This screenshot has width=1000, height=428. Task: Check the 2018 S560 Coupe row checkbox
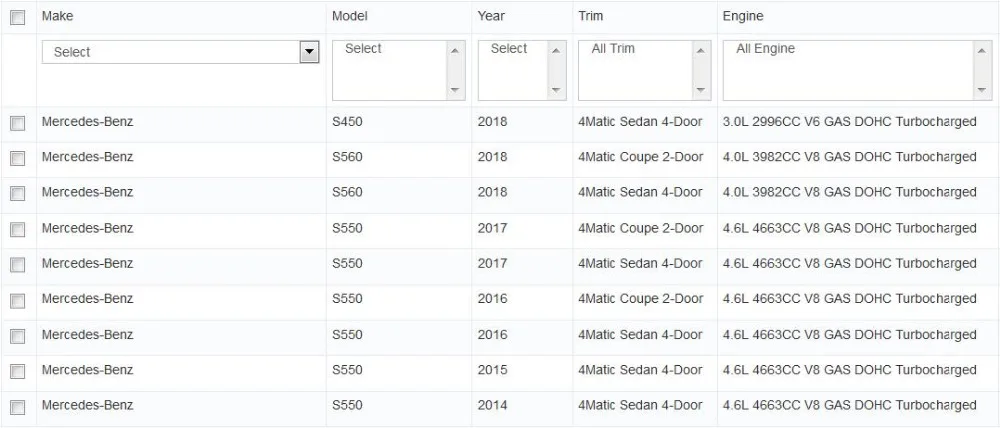(x=18, y=158)
